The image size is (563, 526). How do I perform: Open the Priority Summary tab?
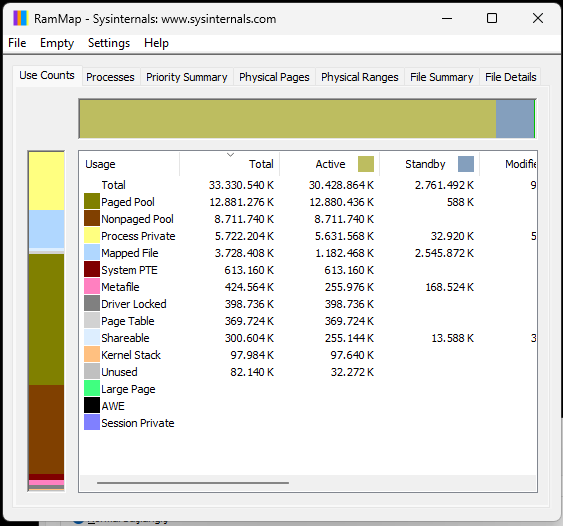tap(187, 77)
